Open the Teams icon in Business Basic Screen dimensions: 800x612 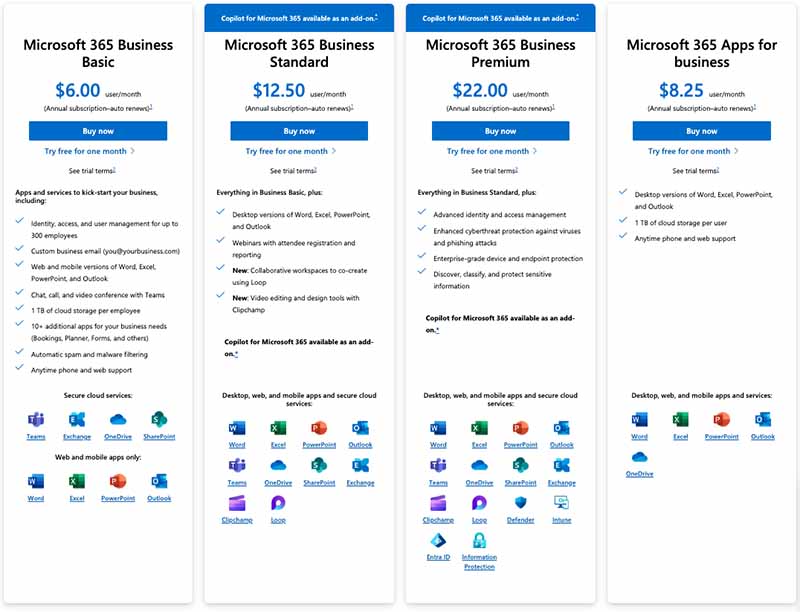[x=36, y=420]
